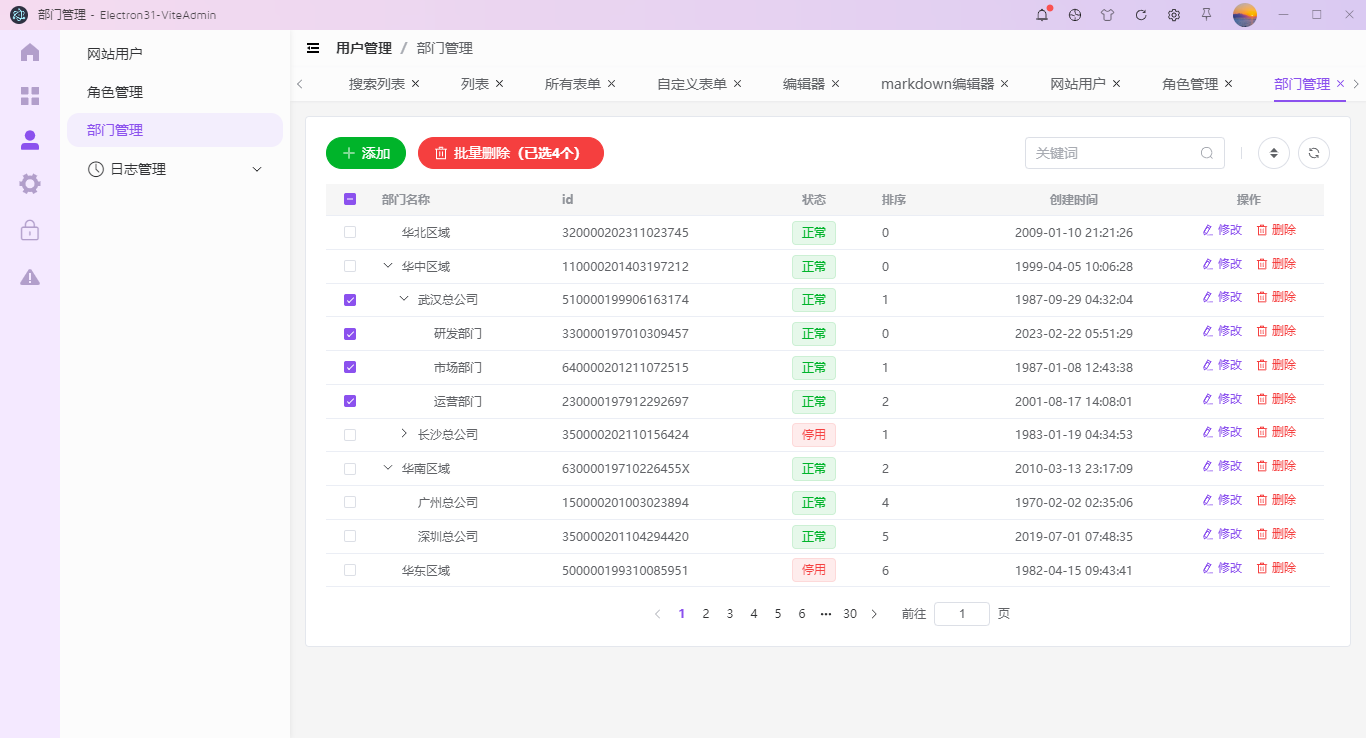Click the column sort icon beside refresh
This screenshot has width=1366, height=738.
1273,152
